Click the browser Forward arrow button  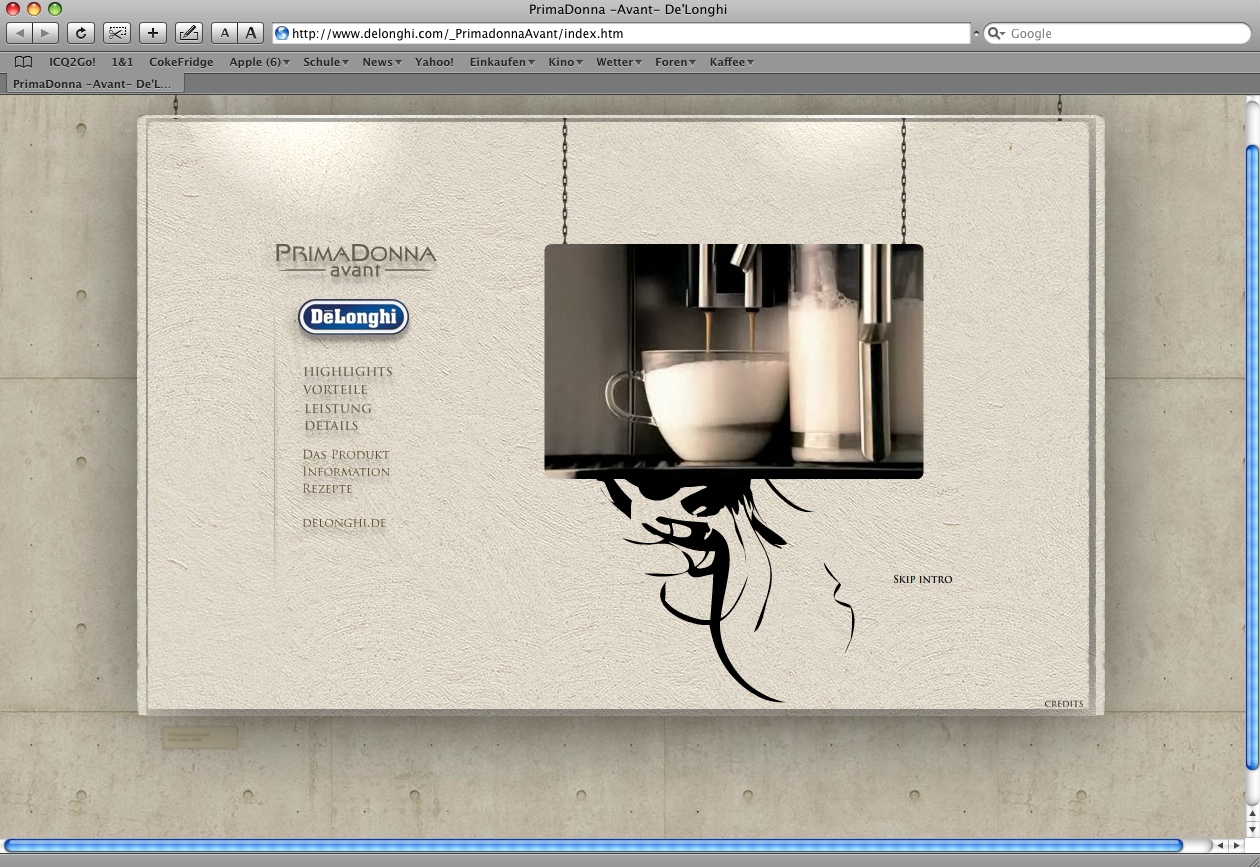point(46,33)
